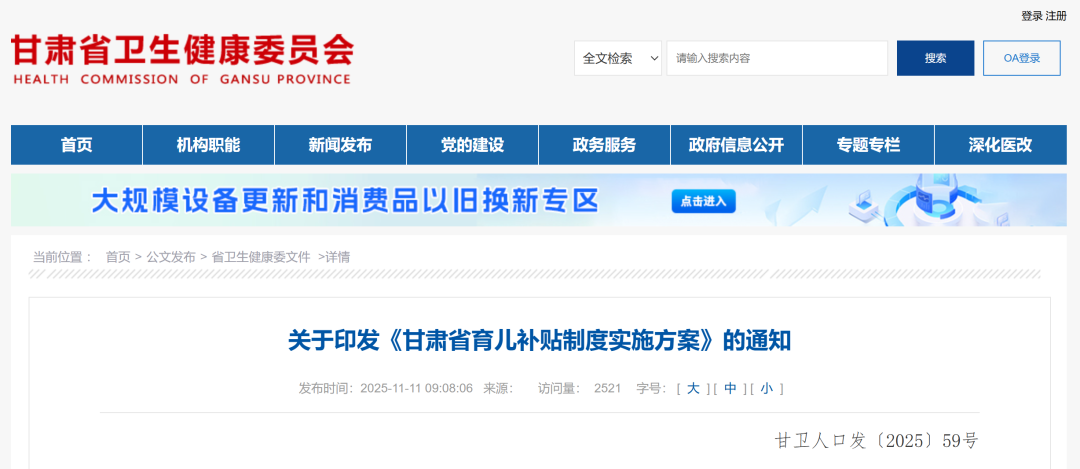This screenshot has height=469, width=1080.
Task: Open the 新闻发布 navigation menu
Action: (x=340, y=145)
